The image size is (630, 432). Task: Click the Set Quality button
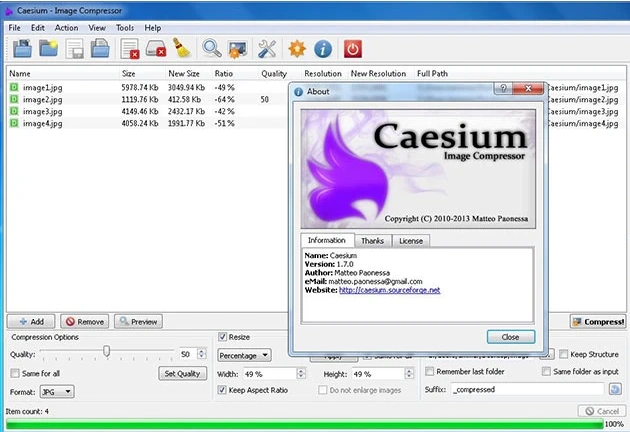tap(182, 373)
